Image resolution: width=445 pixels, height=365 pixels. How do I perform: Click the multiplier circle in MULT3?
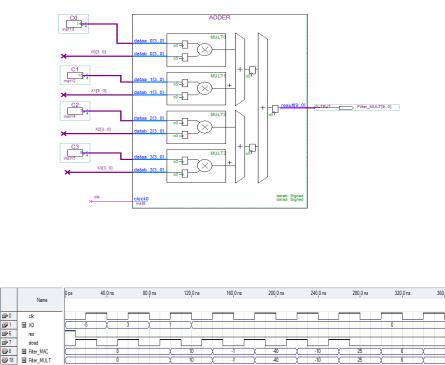pyautogui.click(x=205, y=166)
